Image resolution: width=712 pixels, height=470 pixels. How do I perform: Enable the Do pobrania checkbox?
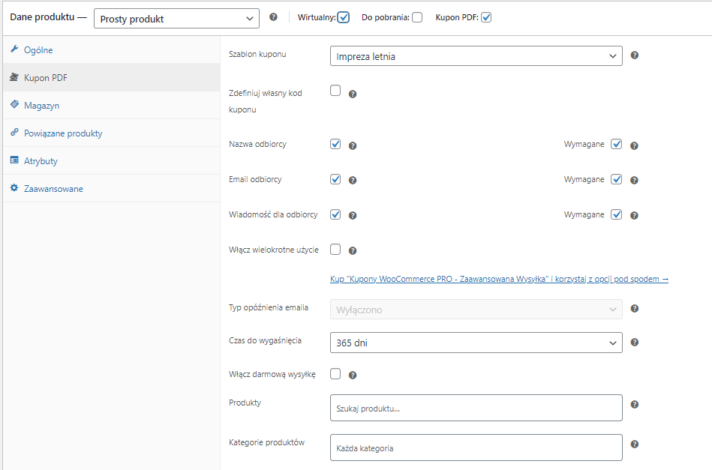(x=417, y=17)
